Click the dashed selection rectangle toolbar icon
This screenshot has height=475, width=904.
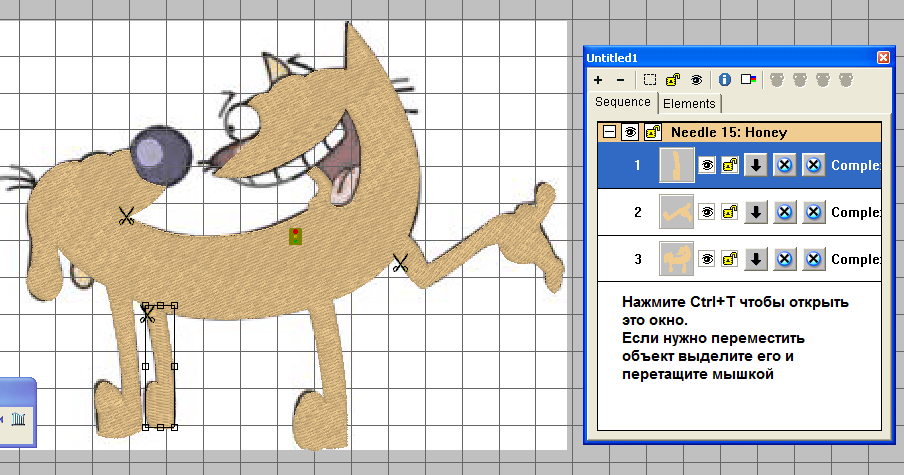(650, 80)
